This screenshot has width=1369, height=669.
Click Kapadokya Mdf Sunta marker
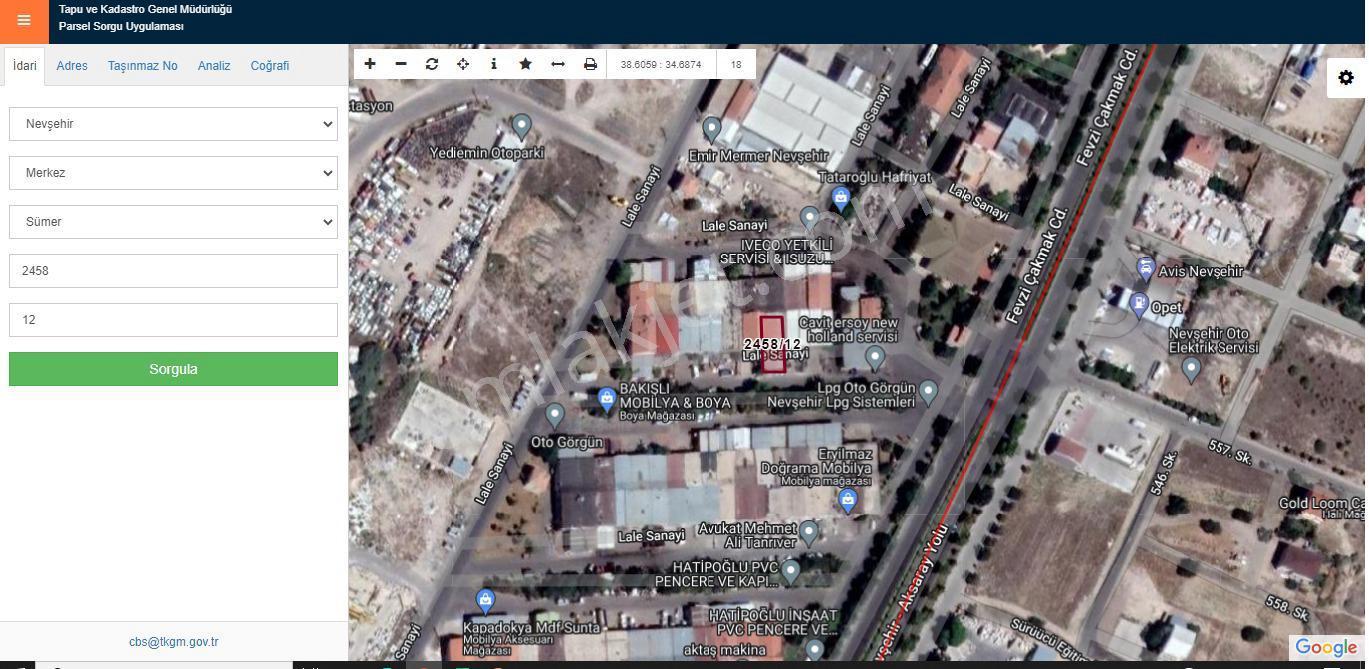point(486,601)
